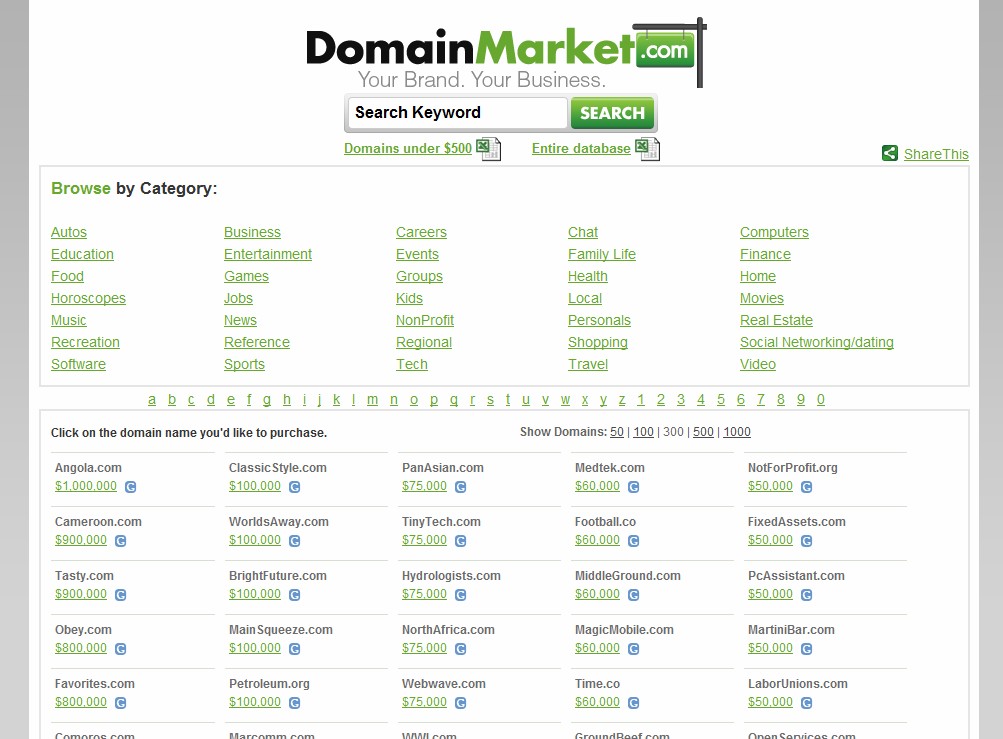Browse the Autos category
The height and width of the screenshot is (739, 1003).
click(x=68, y=232)
